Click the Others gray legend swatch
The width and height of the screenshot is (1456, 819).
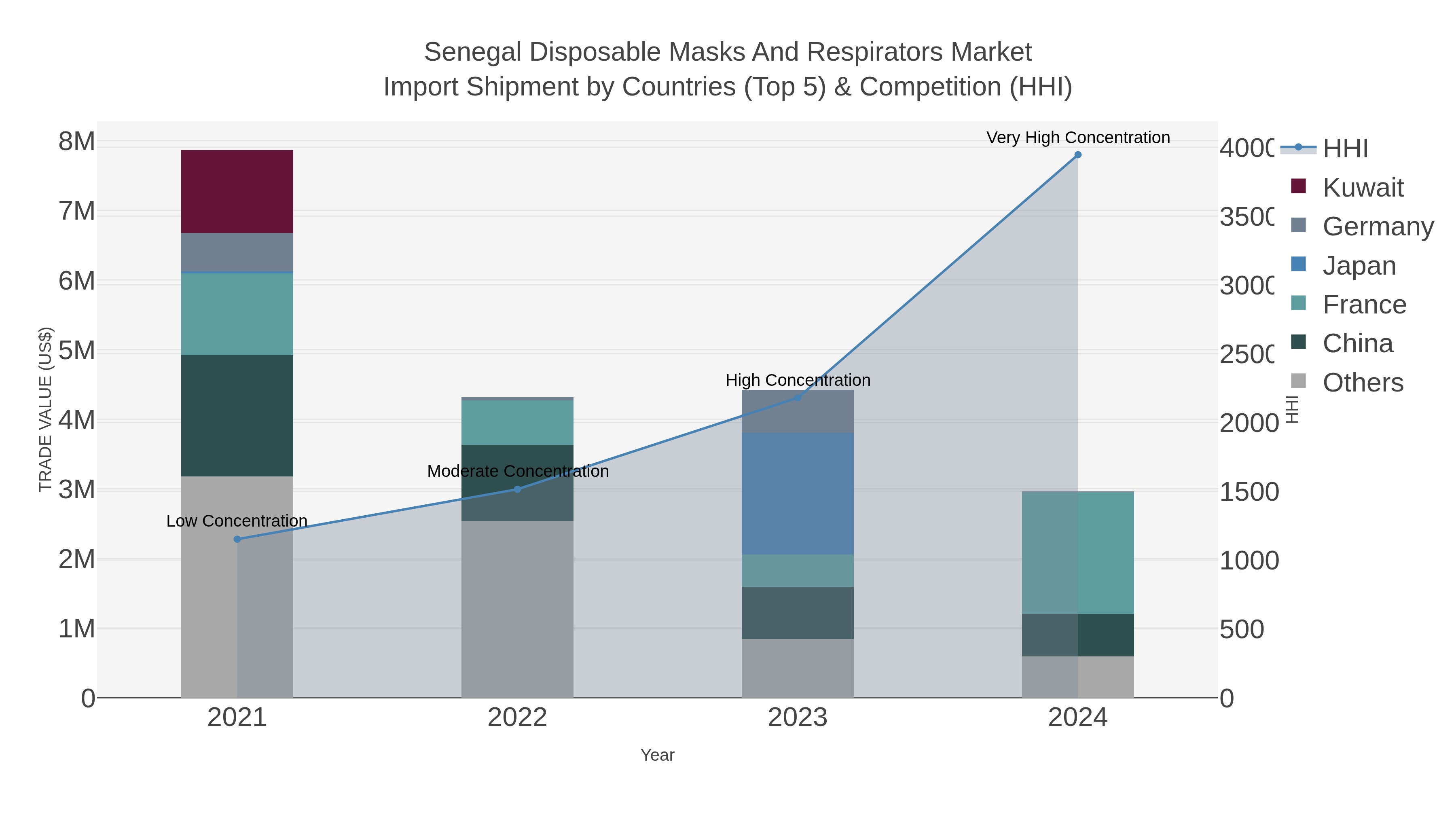[x=1299, y=381]
